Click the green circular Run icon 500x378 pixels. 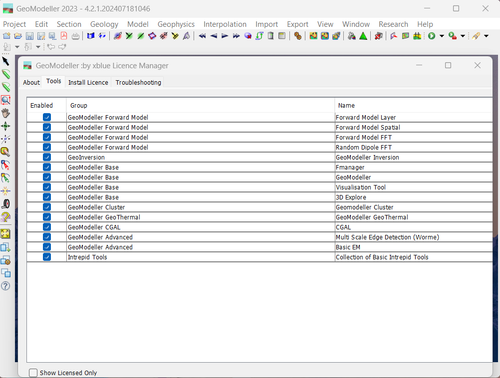coord(432,36)
